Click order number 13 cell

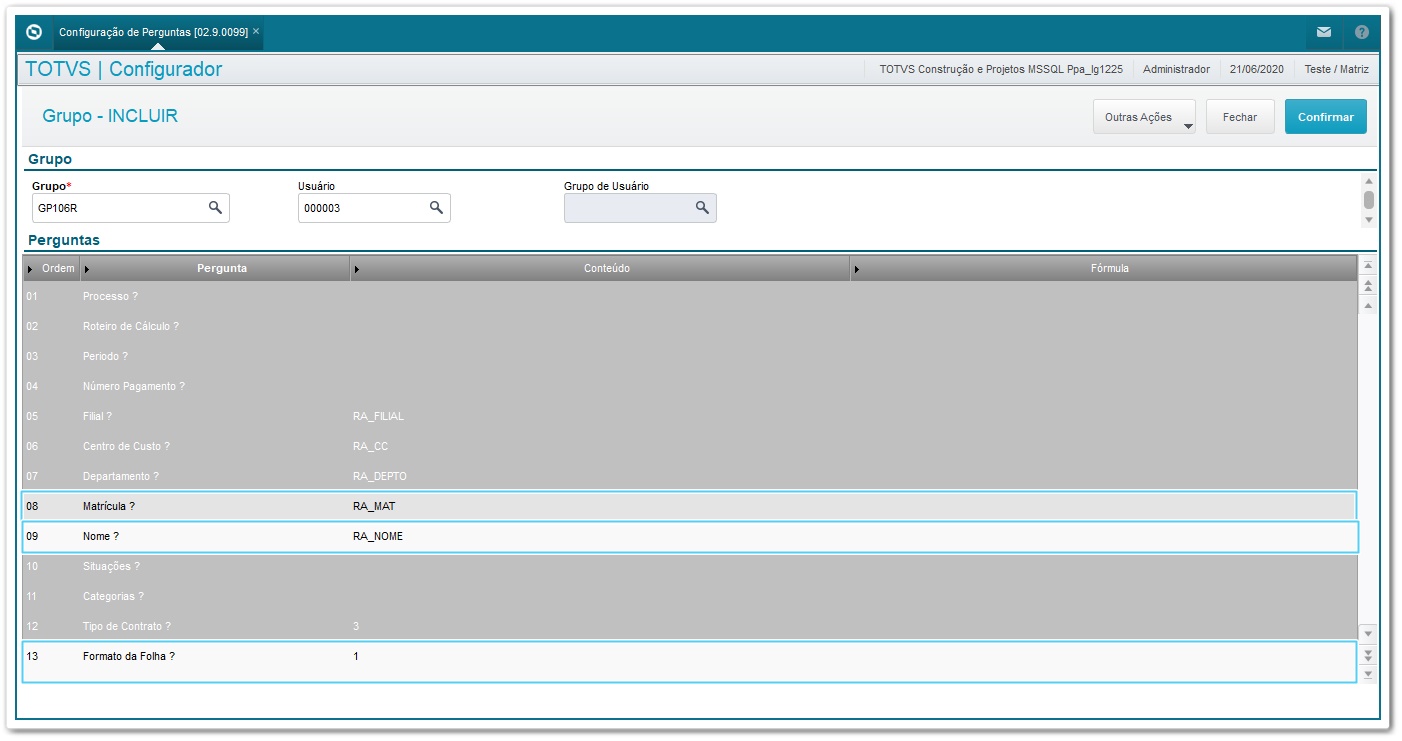32,656
